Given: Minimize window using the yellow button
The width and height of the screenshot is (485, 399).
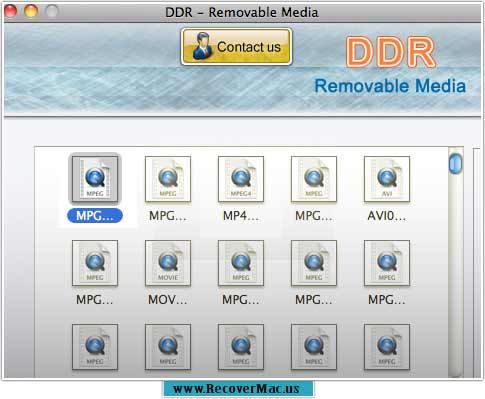Looking at the screenshot, I should point(31,11).
